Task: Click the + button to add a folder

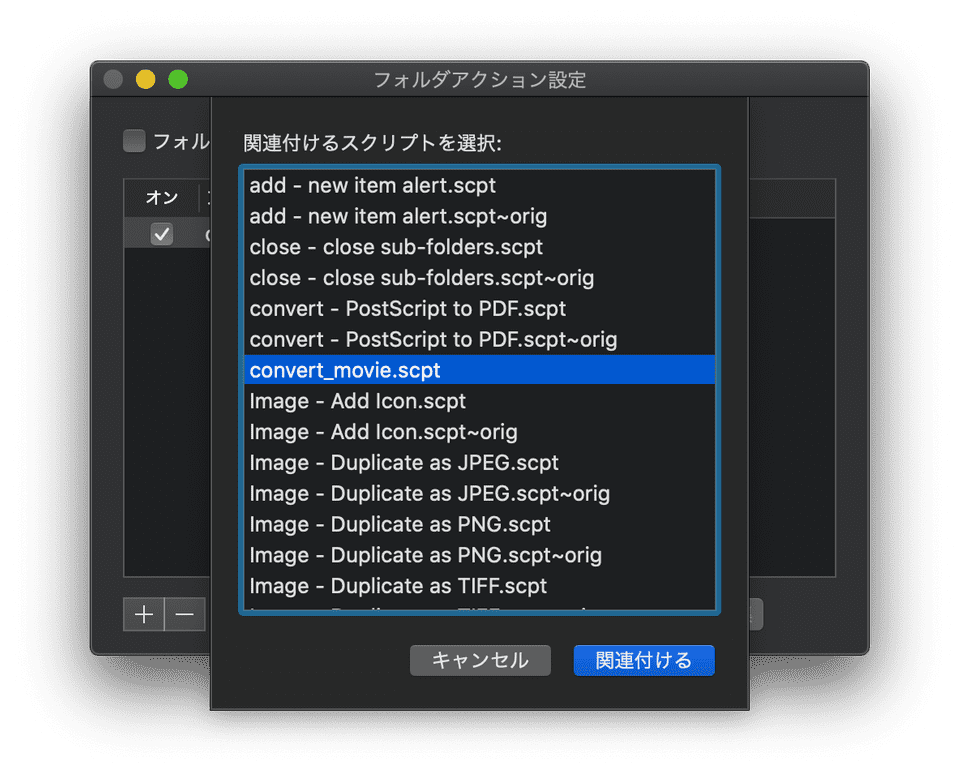Action: (143, 614)
